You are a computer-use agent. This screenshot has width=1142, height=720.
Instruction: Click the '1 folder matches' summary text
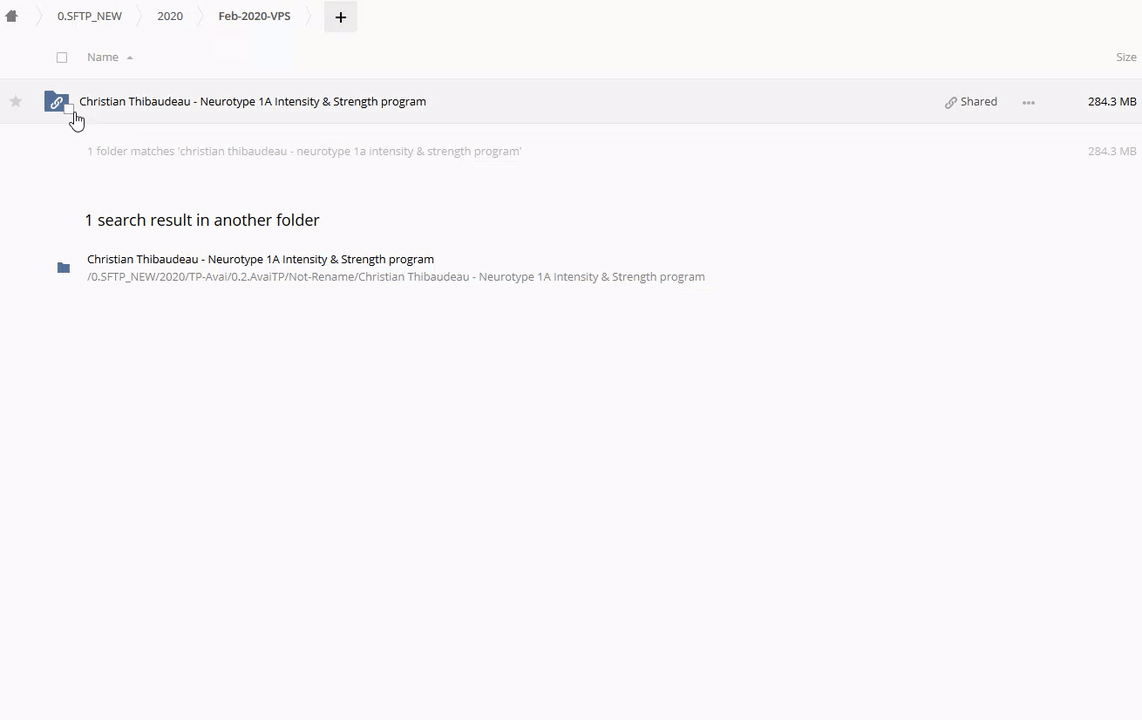pos(304,151)
